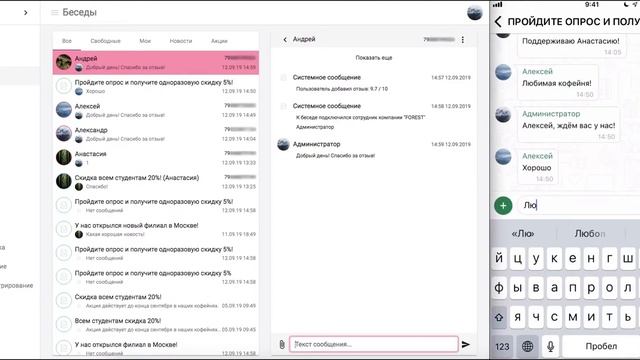
Task: Tap the Алексей sender name above Любимая кофейня!
Action: click(537, 71)
